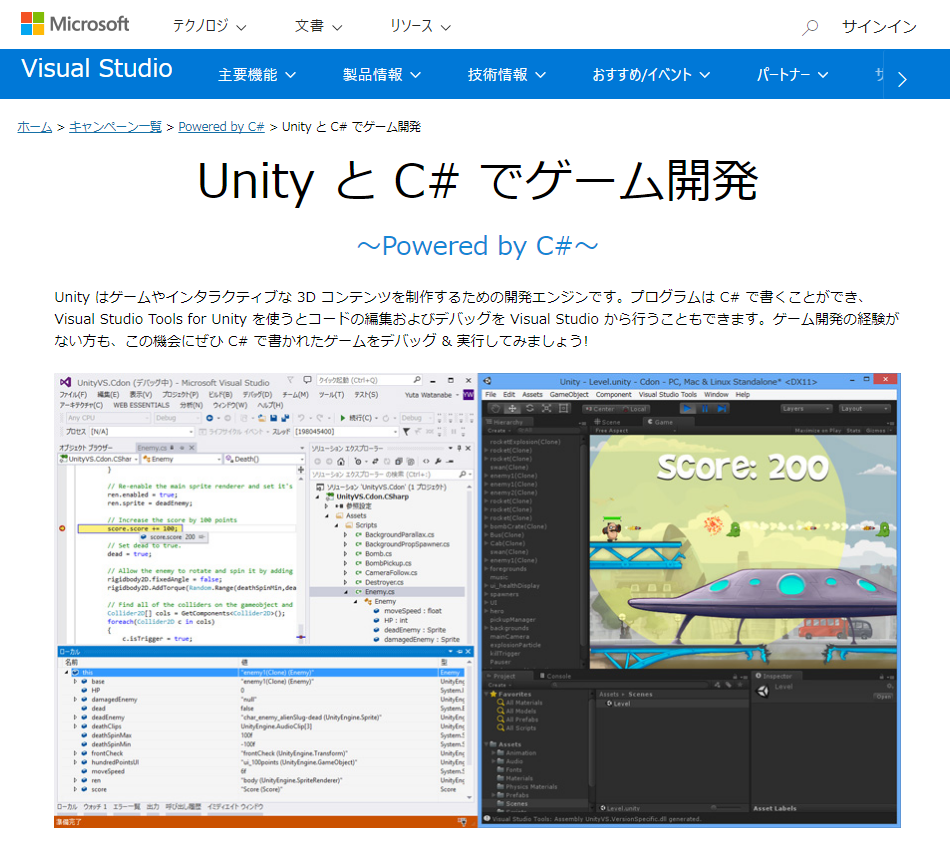The height and width of the screenshot is (843, 950).
Task: Click the サインイン link
Action: (879, 27)
